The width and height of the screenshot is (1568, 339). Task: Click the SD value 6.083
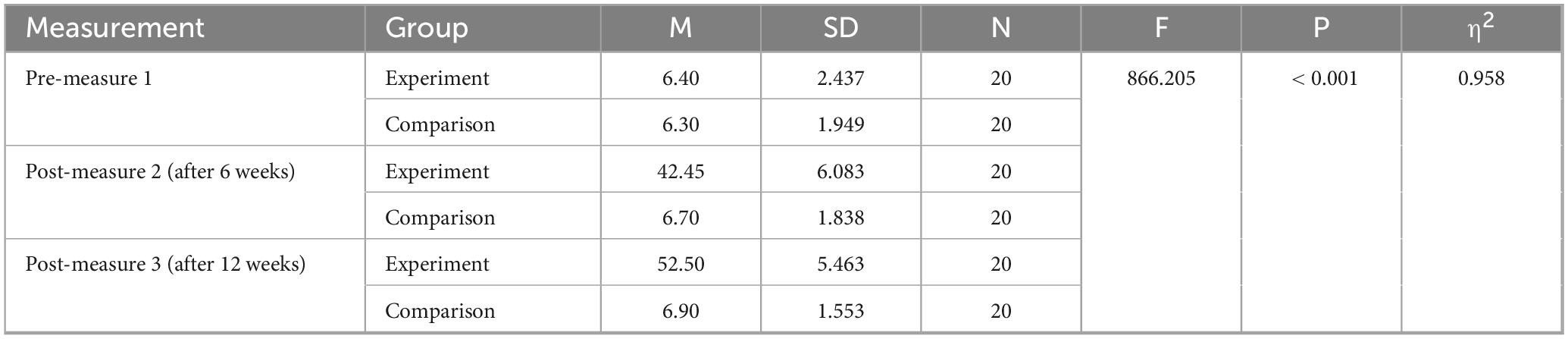[x=840, y=171]
